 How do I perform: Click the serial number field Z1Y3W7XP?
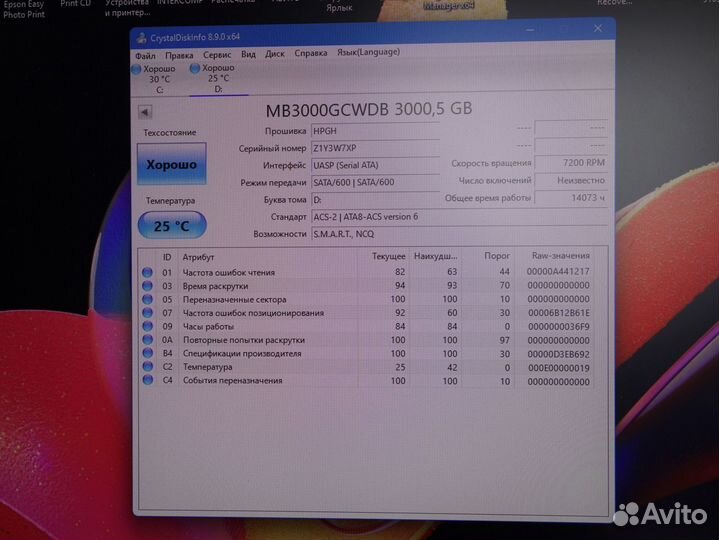pyautogui.click(x=375, y=148)
